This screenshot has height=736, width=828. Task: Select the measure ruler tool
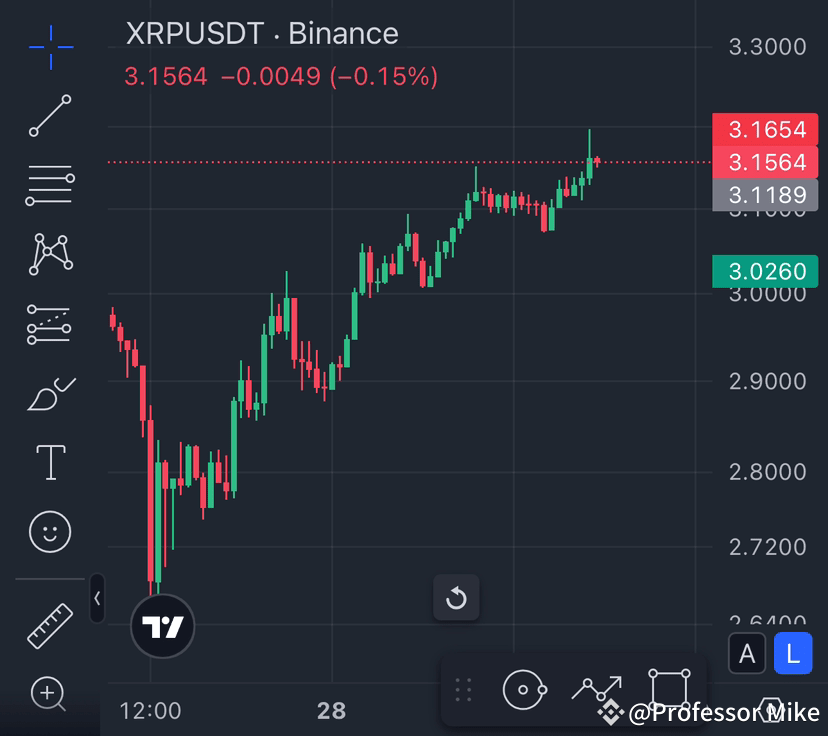(50, 622)
